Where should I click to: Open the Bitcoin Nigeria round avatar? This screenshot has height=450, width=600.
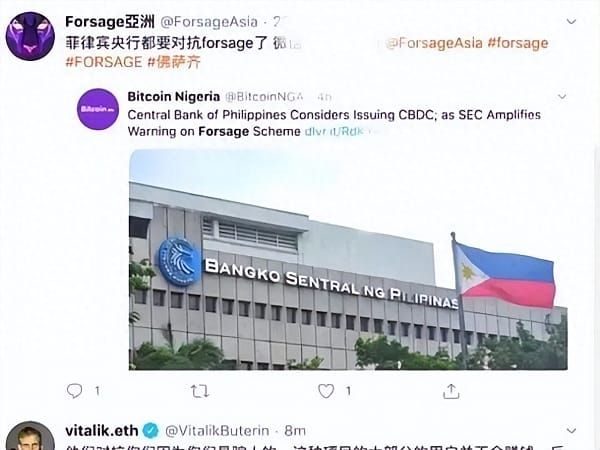tap(98, 109)
